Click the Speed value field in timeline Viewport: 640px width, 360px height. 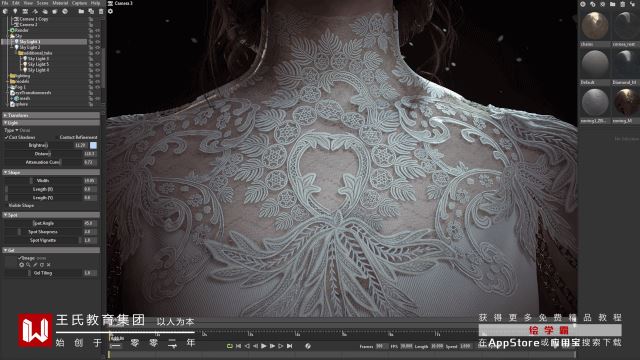(465, 346)
